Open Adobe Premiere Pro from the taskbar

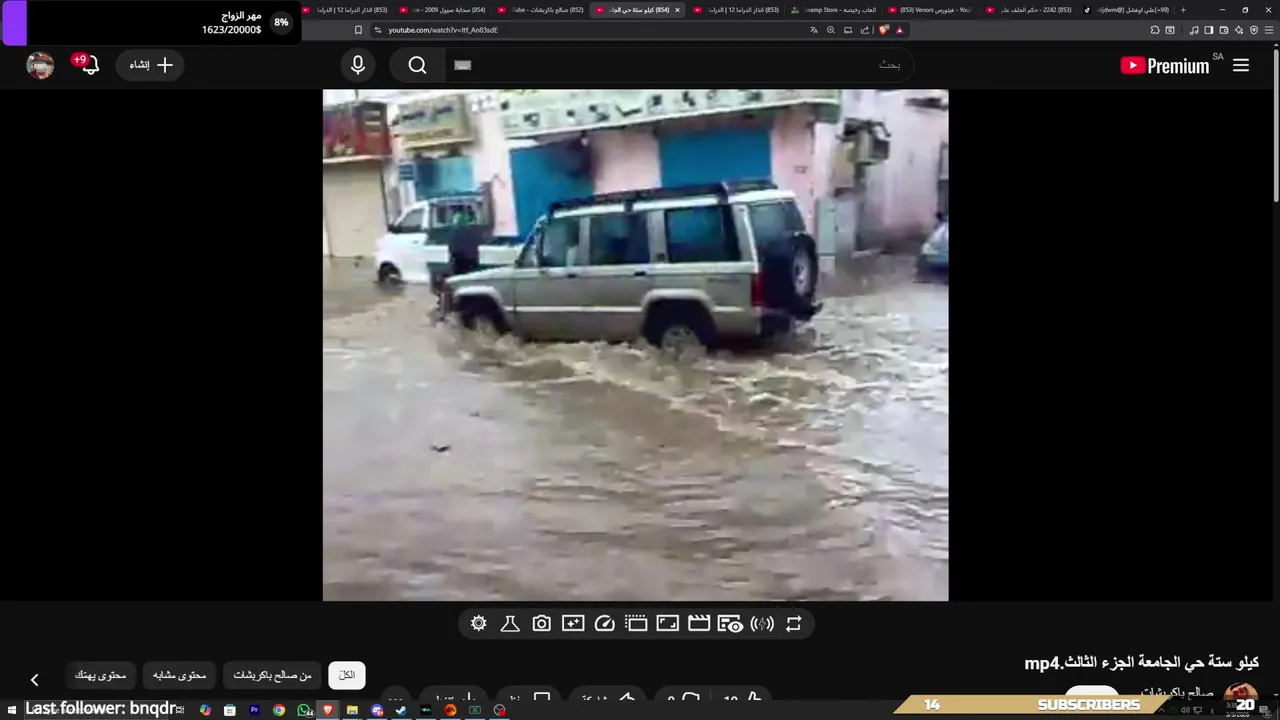click(x=254, y=710)
